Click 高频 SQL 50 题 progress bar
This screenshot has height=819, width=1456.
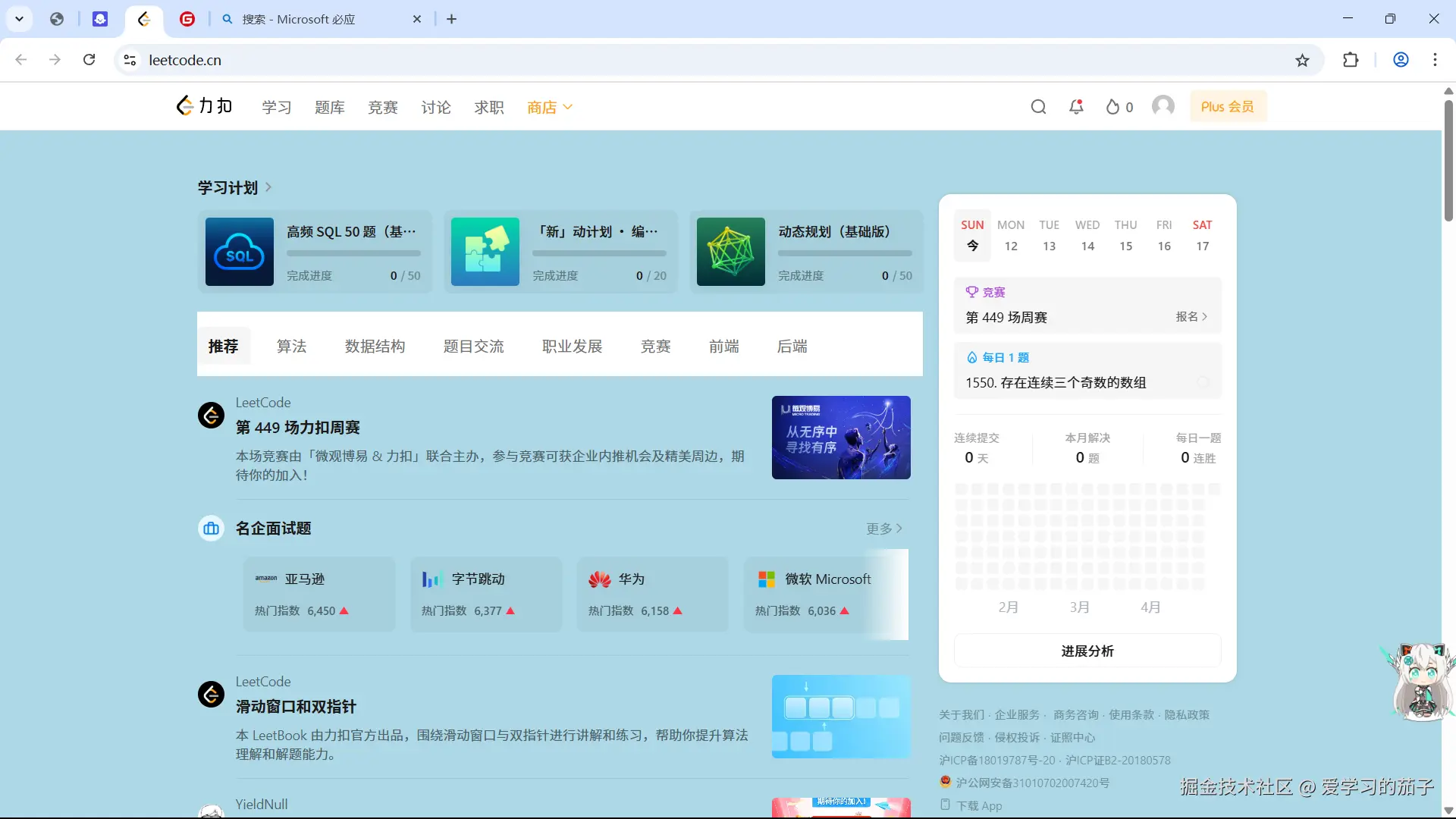coord(353,253)
